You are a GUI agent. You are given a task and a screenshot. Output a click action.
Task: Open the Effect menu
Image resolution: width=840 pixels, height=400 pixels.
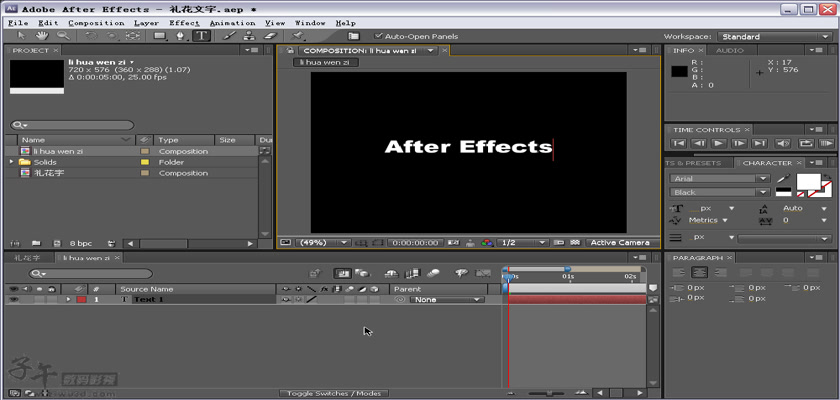(184, 23)
